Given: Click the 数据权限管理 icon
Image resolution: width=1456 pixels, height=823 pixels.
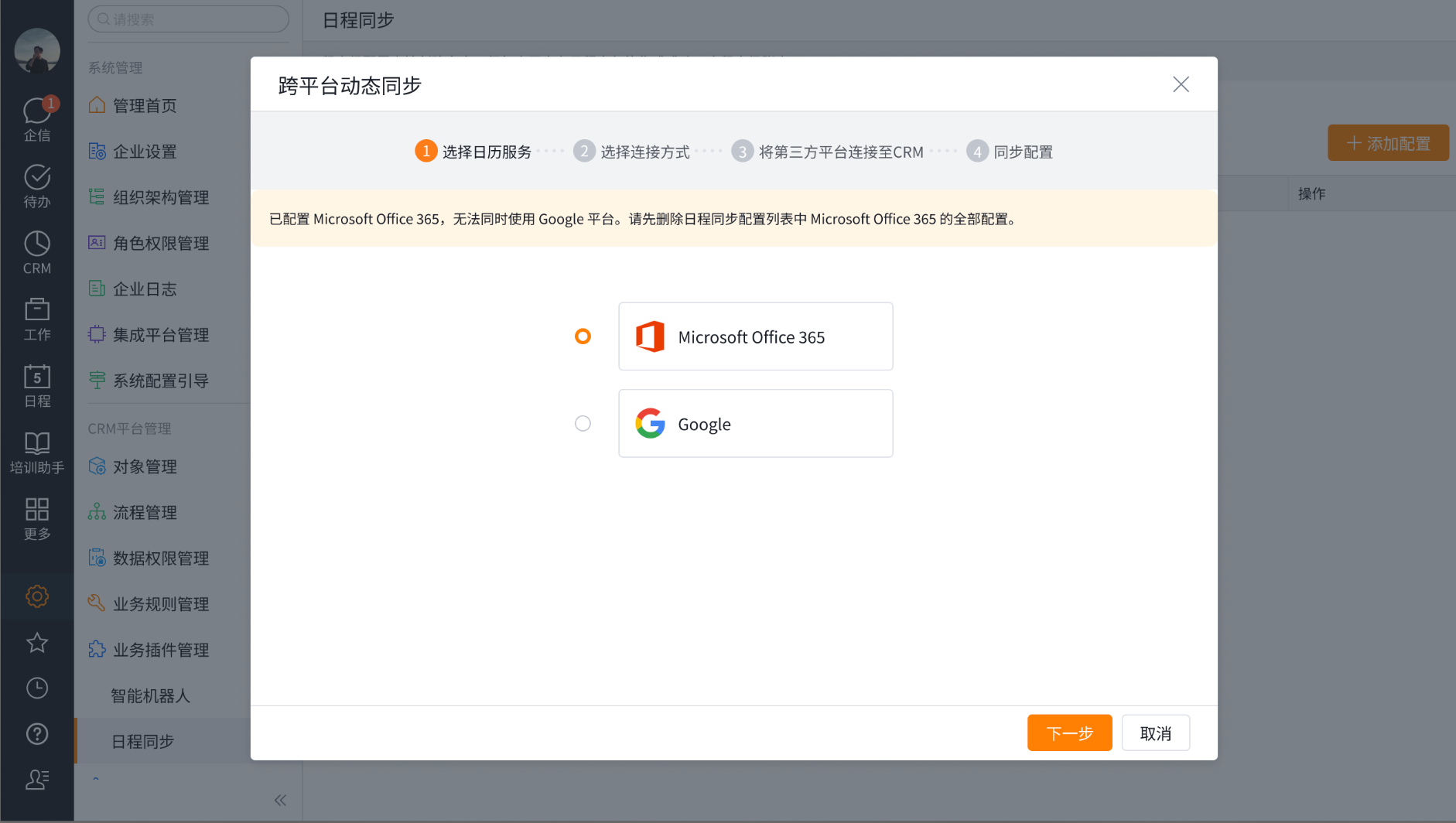Looking at the screenshot, I should [x=97, y=558].
